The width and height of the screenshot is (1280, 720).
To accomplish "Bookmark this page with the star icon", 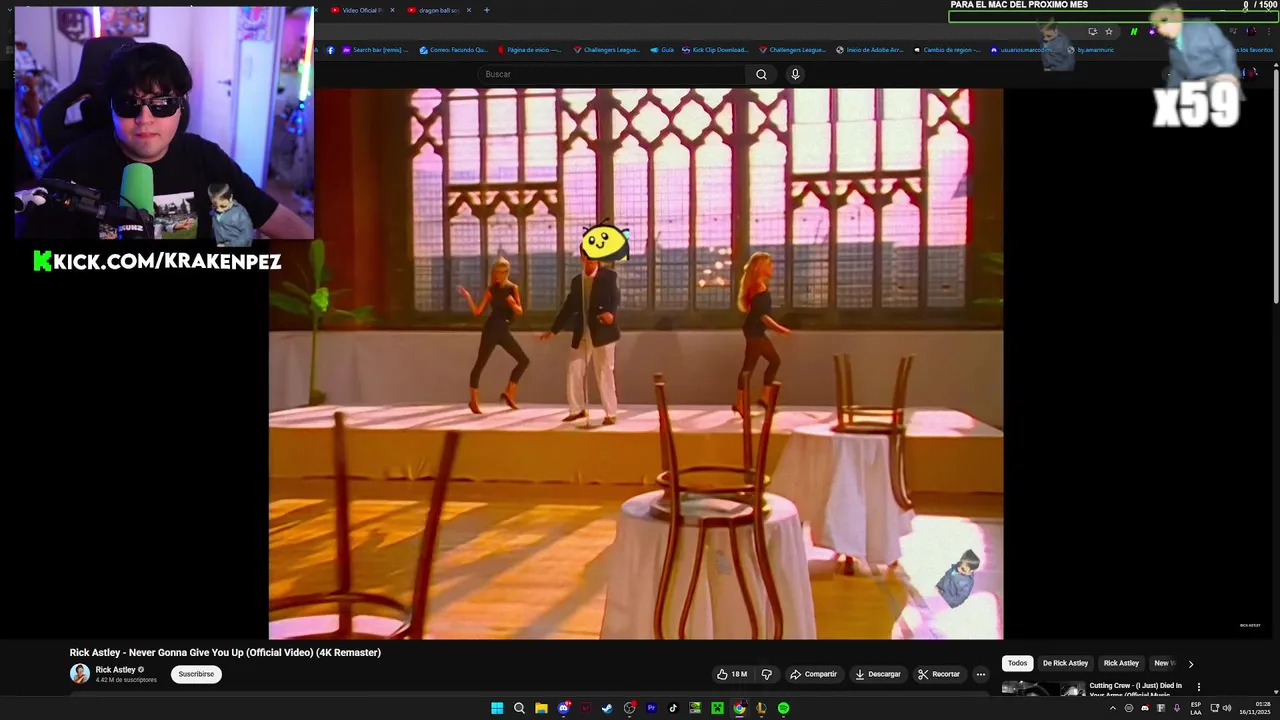I will tap(1108, 31).
